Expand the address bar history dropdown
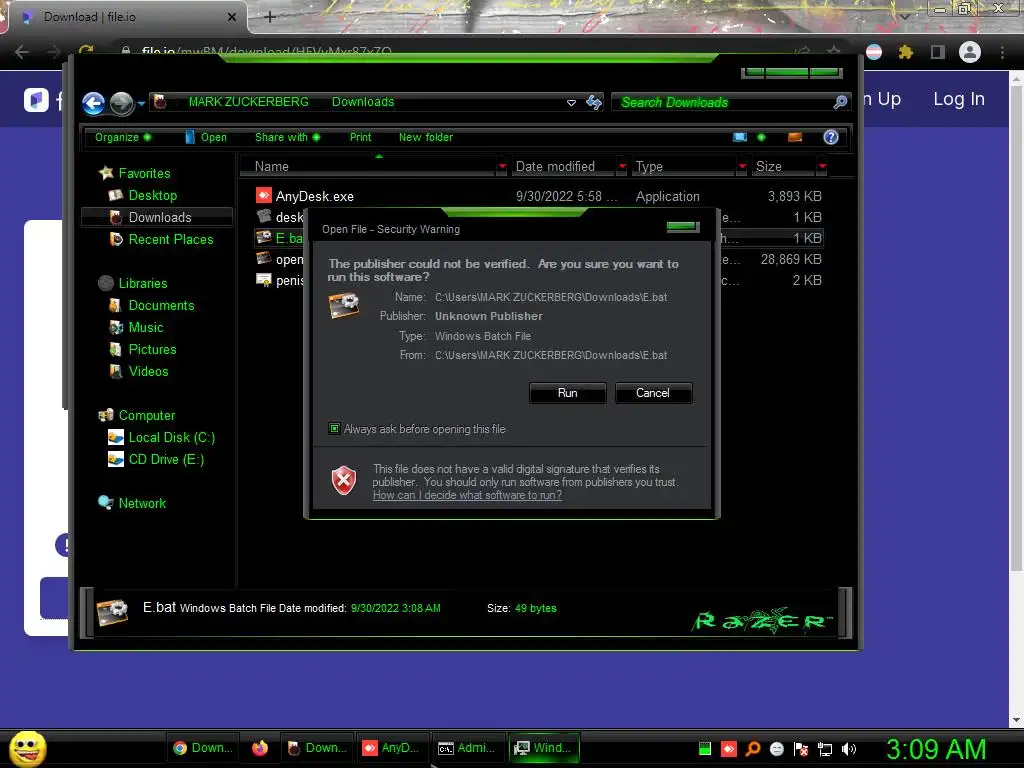The width and height of the screenshot is (1024, 768). pos(571,103)
